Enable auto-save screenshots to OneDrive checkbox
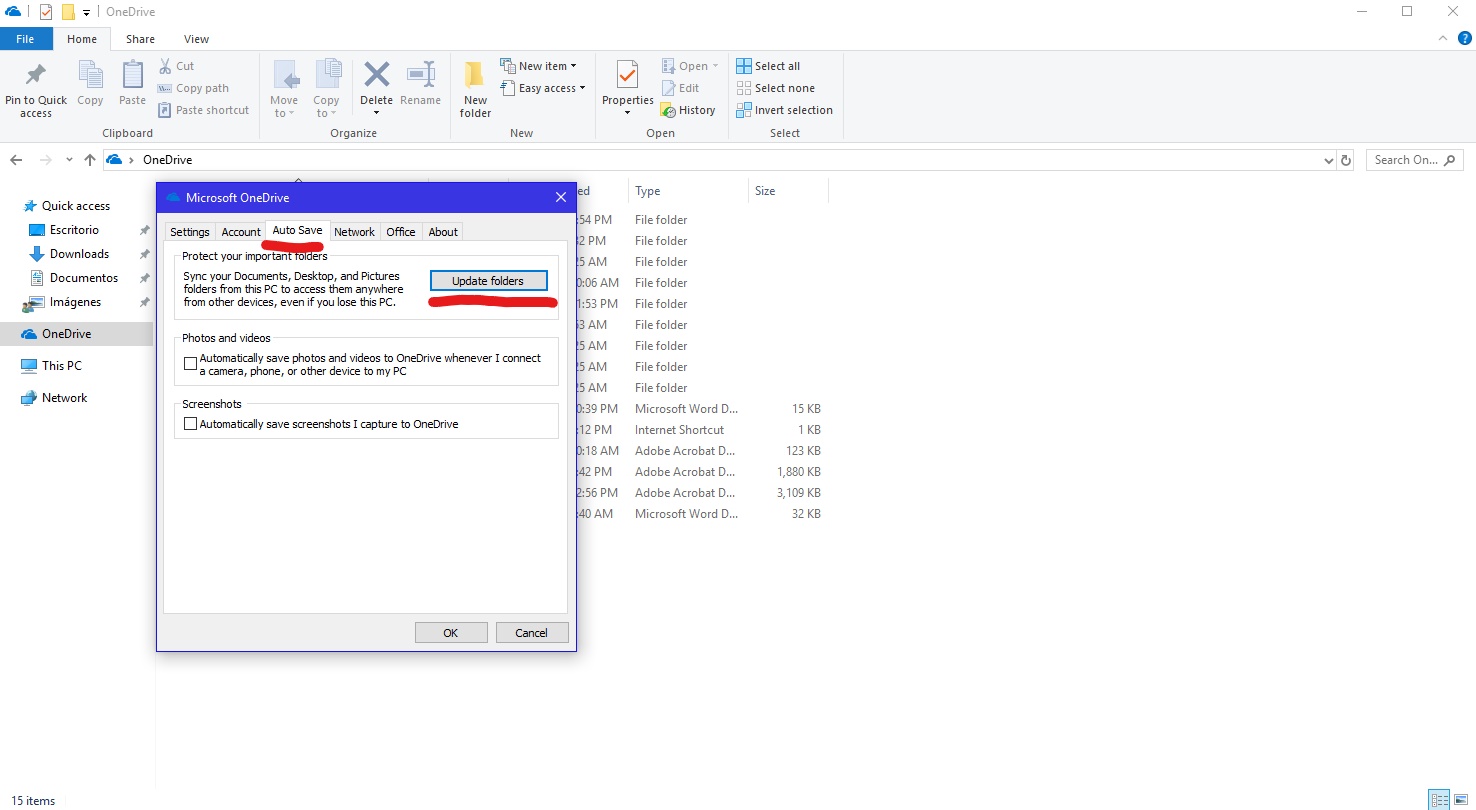 coord(191,424)
